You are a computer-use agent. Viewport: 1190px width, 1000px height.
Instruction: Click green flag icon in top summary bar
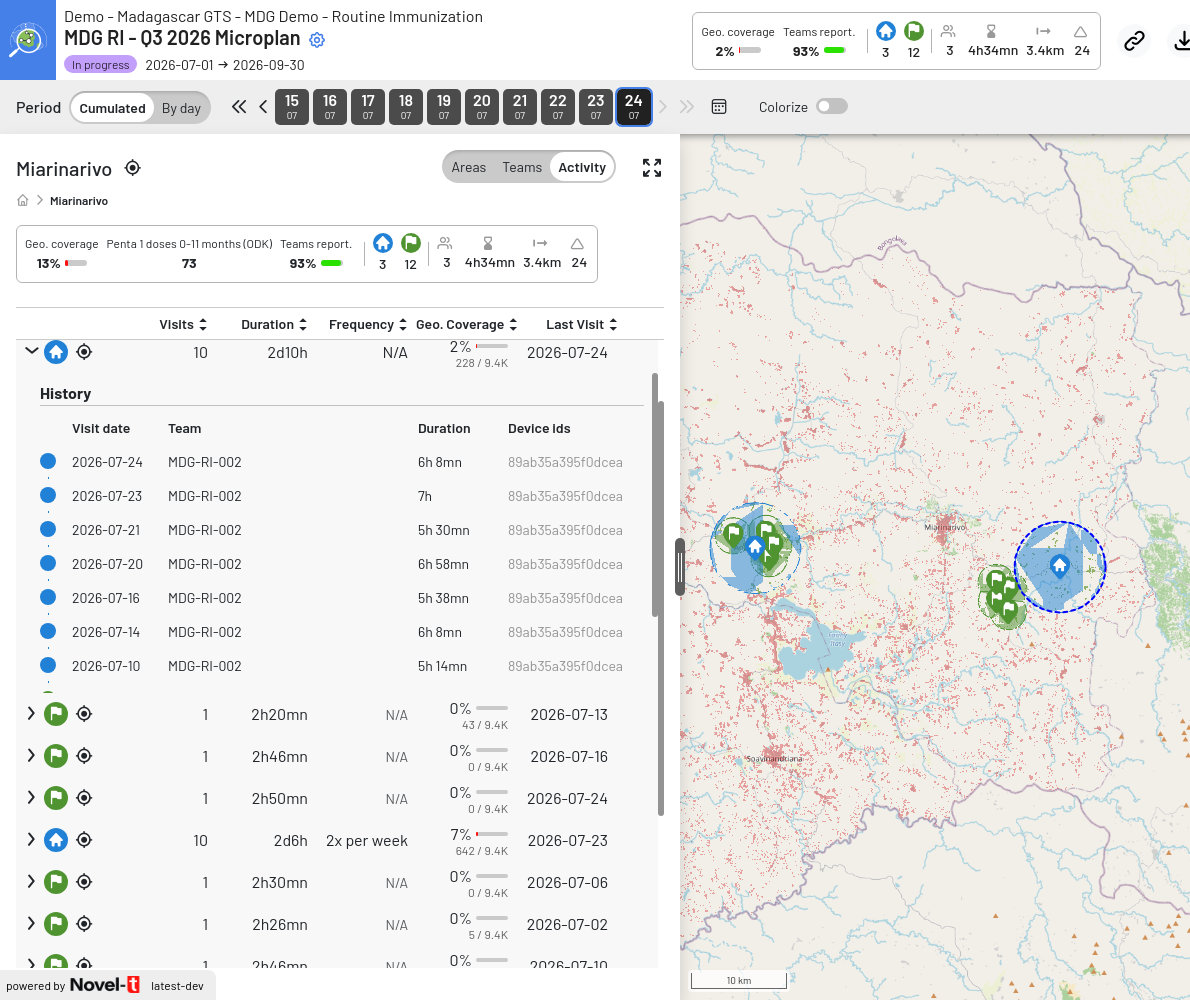914,31
